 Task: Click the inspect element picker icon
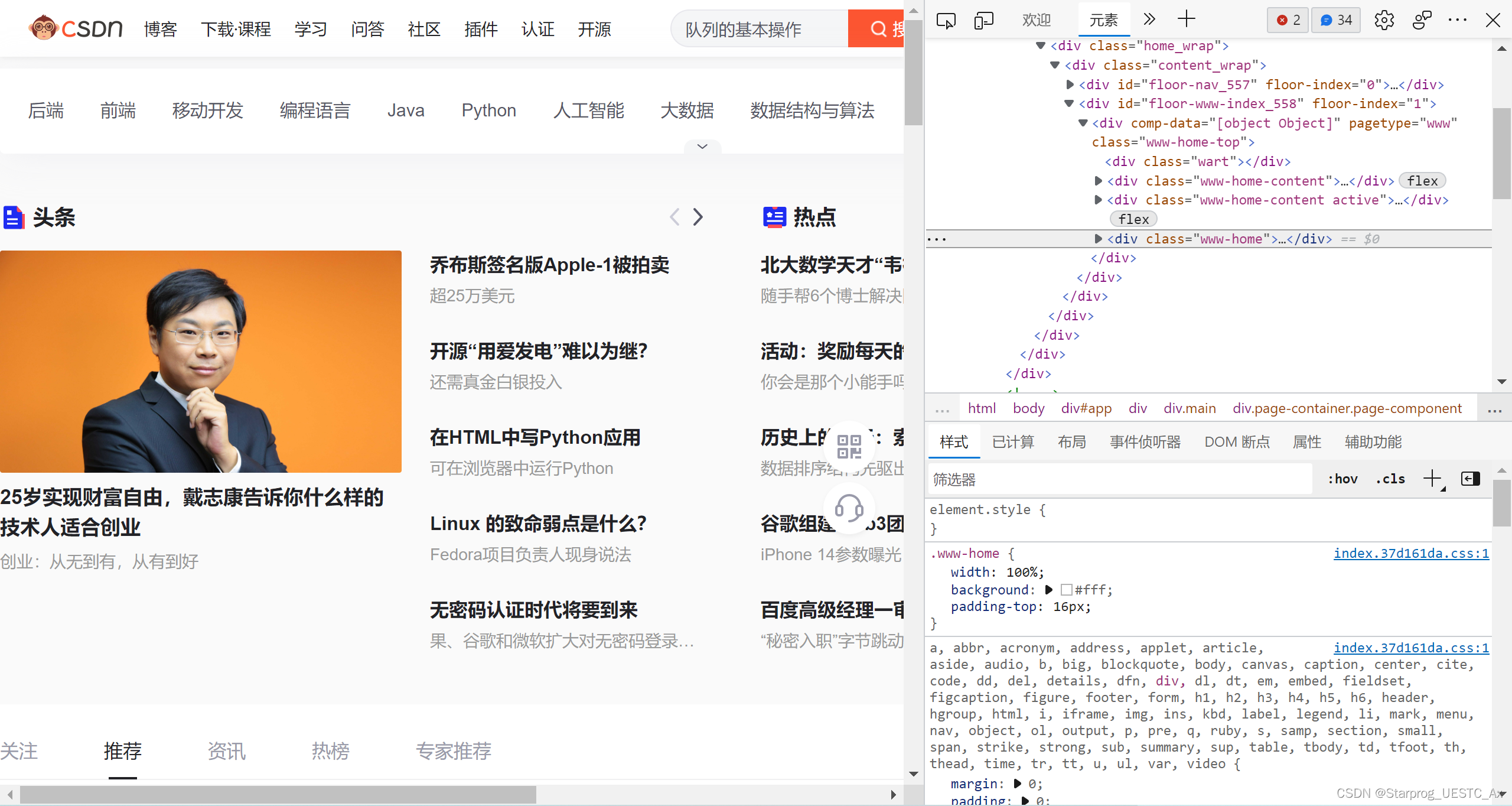click(946, 21)
